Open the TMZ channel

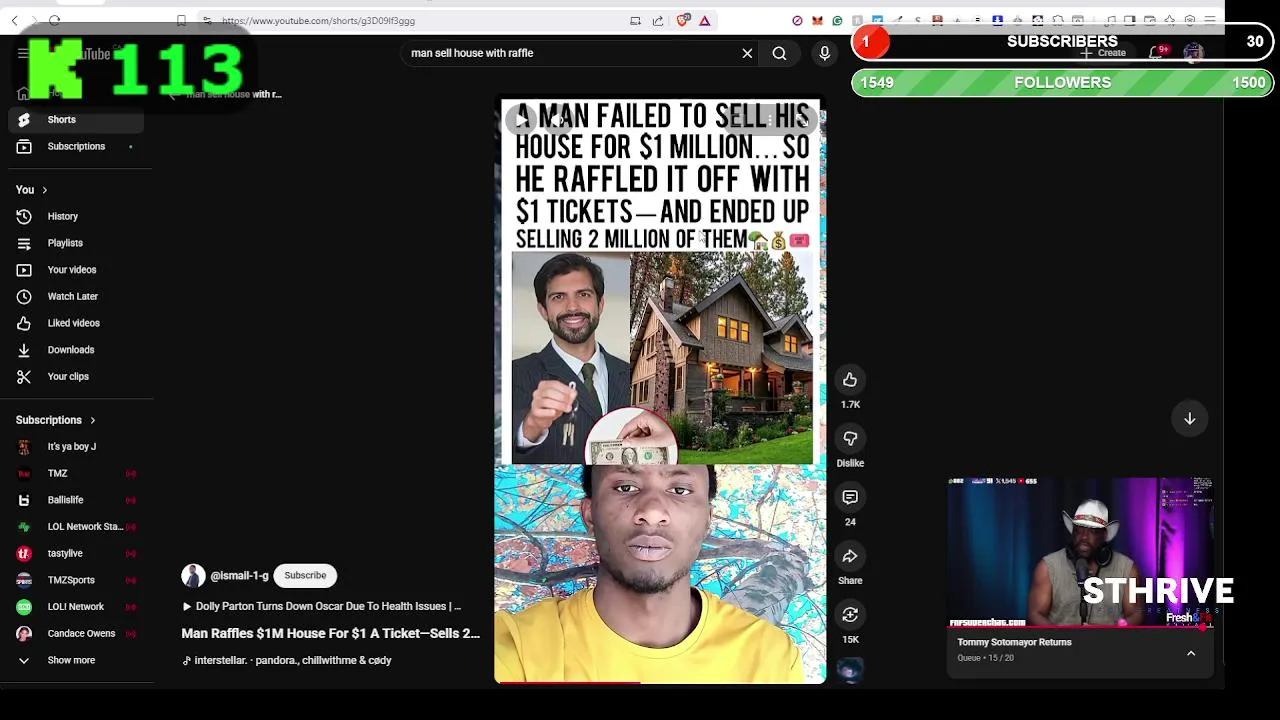click(x=76, y=474)
